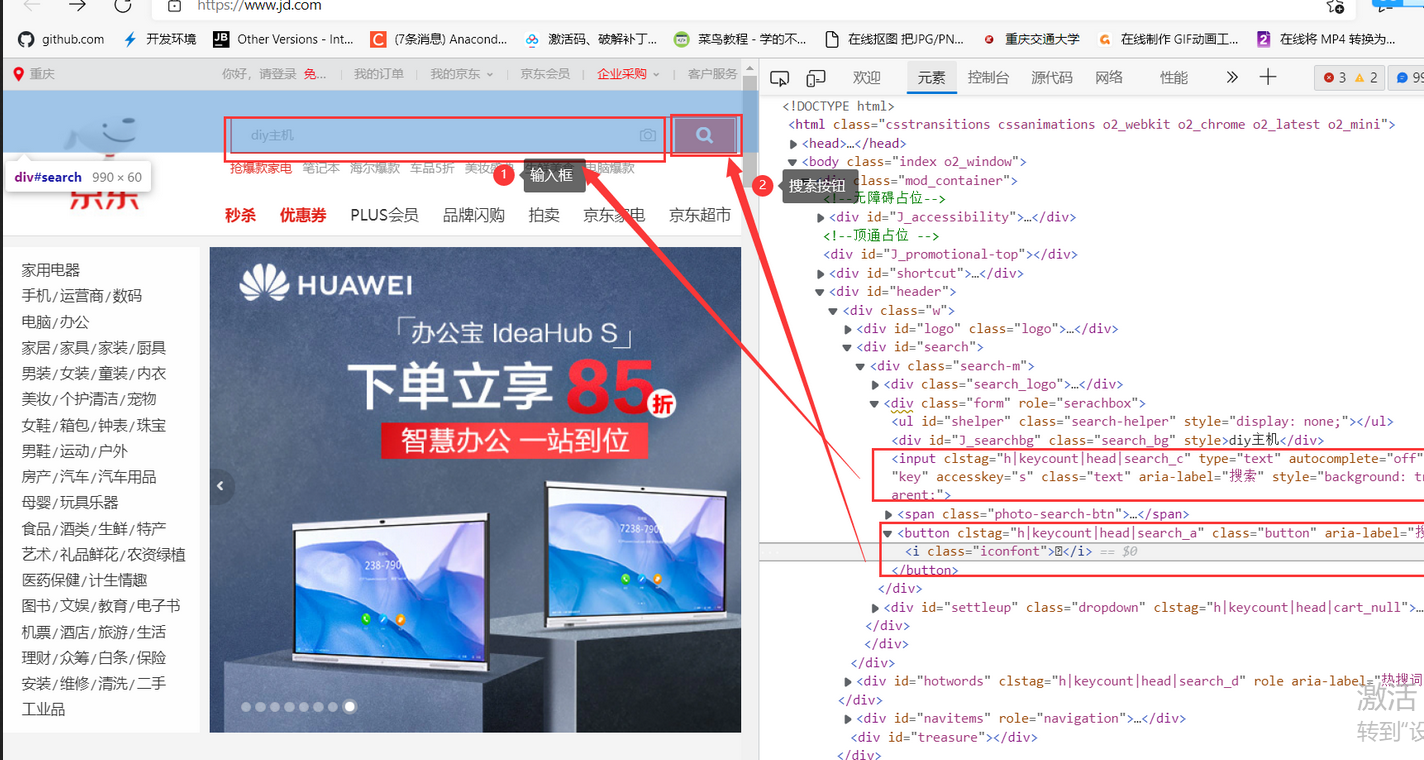The width and height of the screenshot is (1424, 760).
Task: Open the 网络 DevTools tab
Action: [1109, 77]
